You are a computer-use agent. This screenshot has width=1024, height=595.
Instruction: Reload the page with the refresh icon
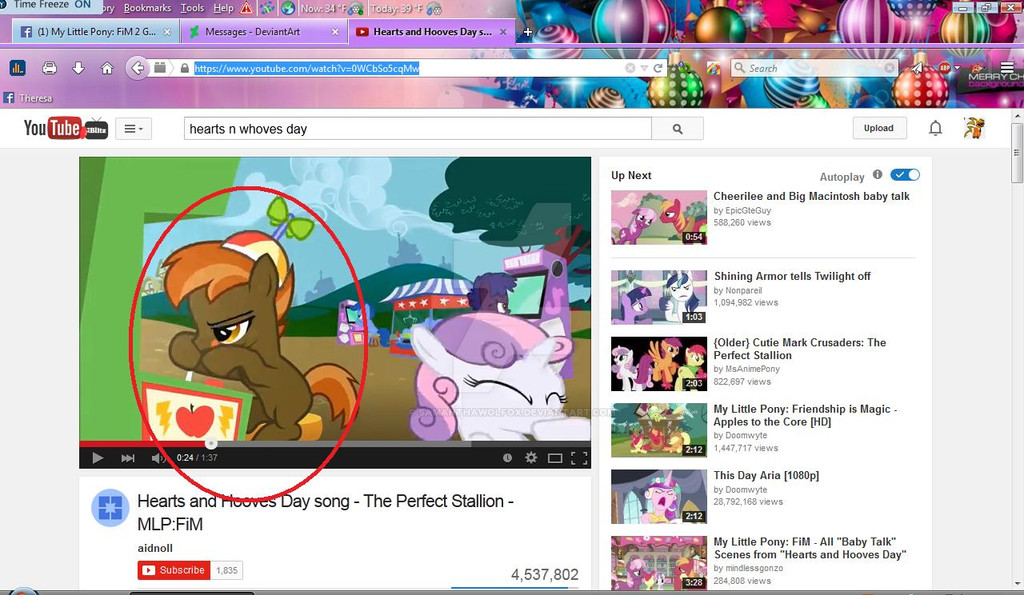click(658, 68)
